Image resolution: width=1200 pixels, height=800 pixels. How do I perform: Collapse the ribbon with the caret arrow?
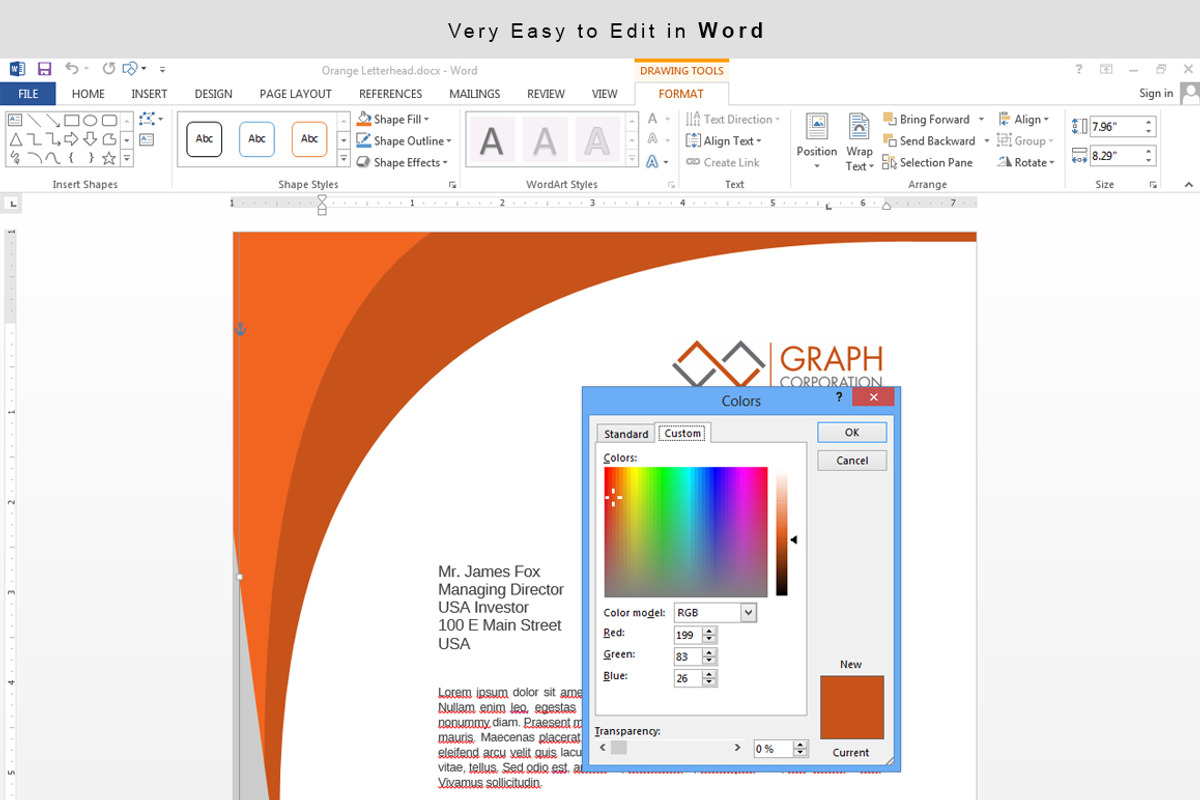pos(1189,185)
